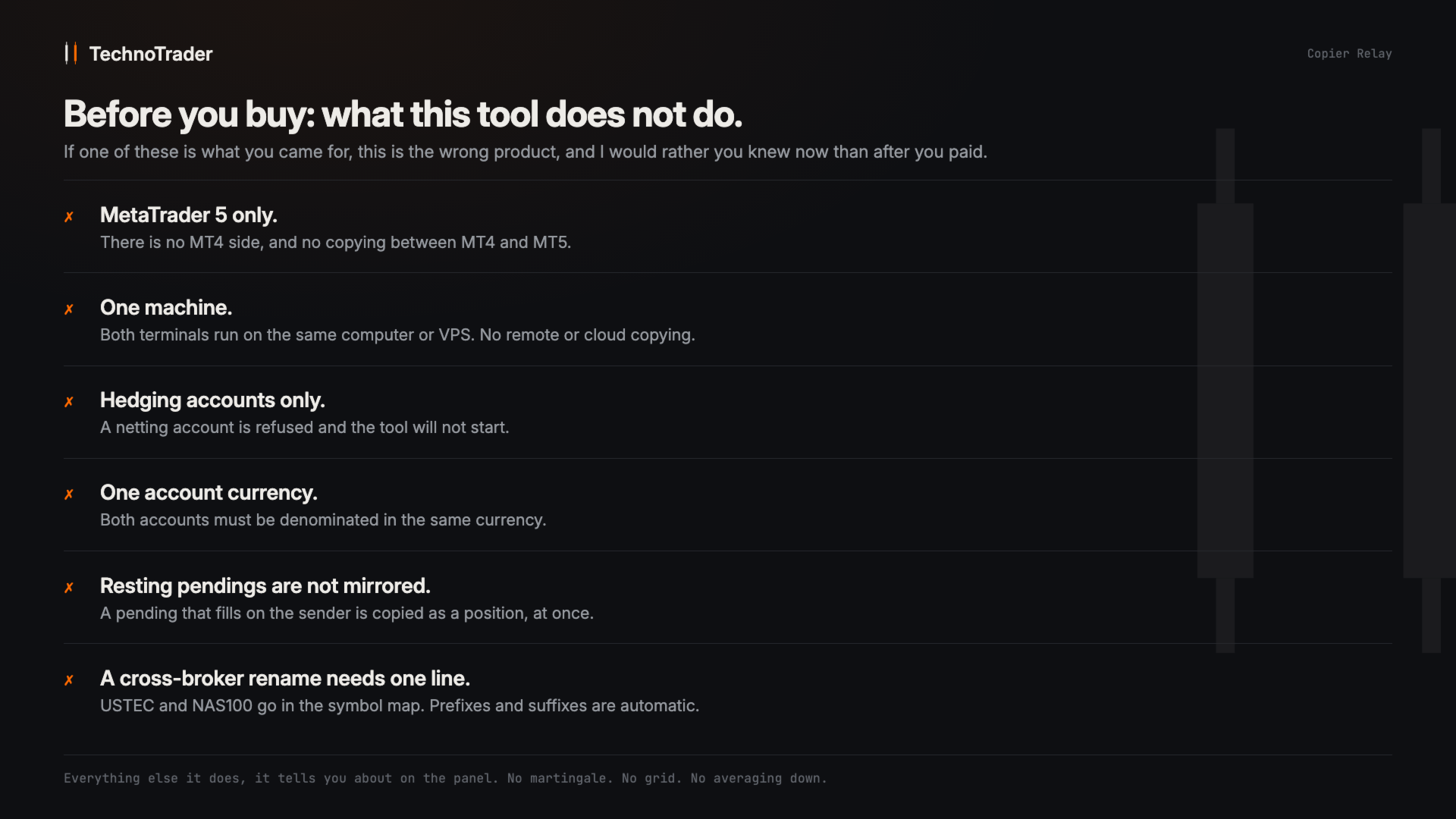Click the USTEC and NAS100 symbol map description
Screen dimensions: 1456x819
pos(400,706)
